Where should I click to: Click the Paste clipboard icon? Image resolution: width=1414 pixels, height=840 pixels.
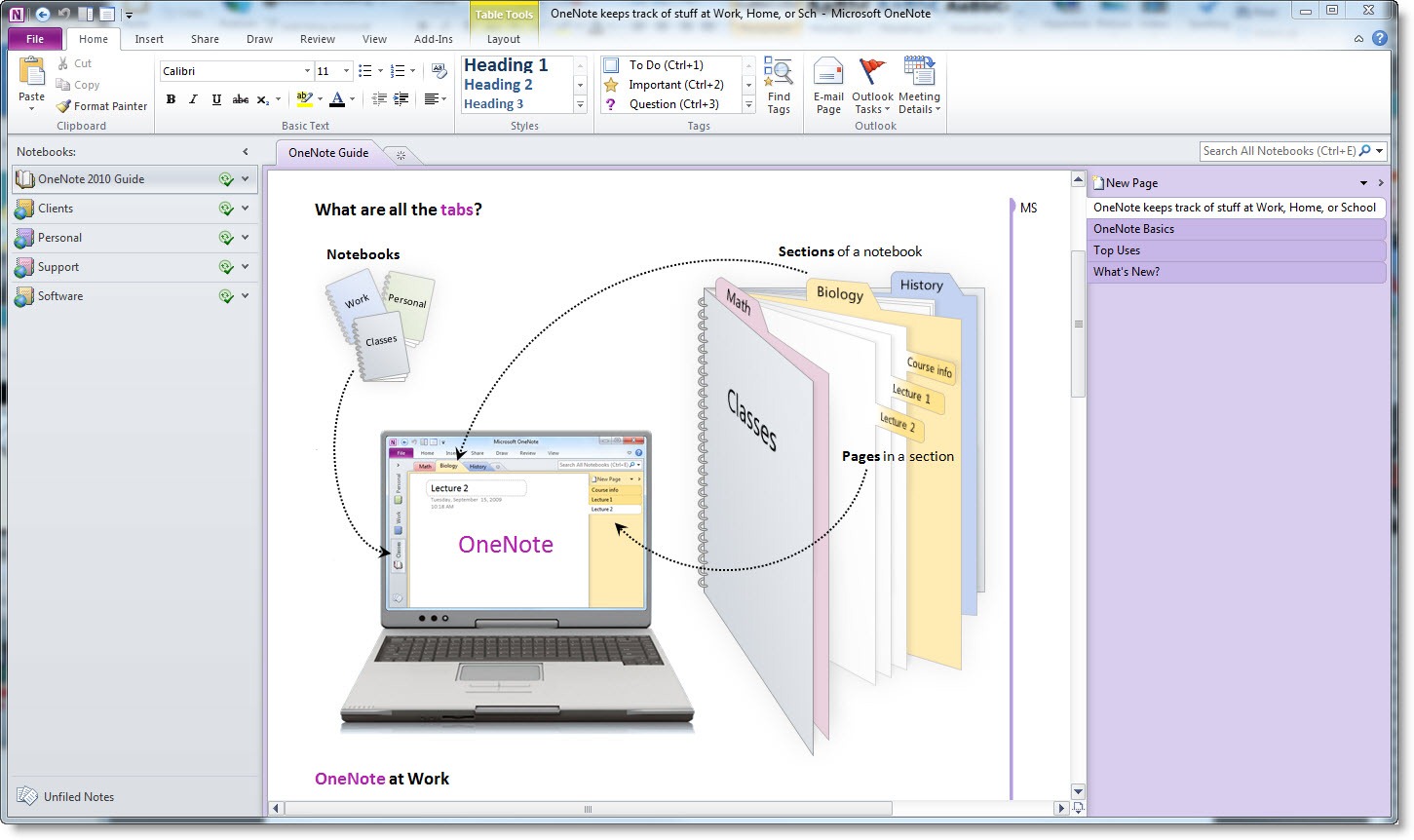(x=31, y=72)
